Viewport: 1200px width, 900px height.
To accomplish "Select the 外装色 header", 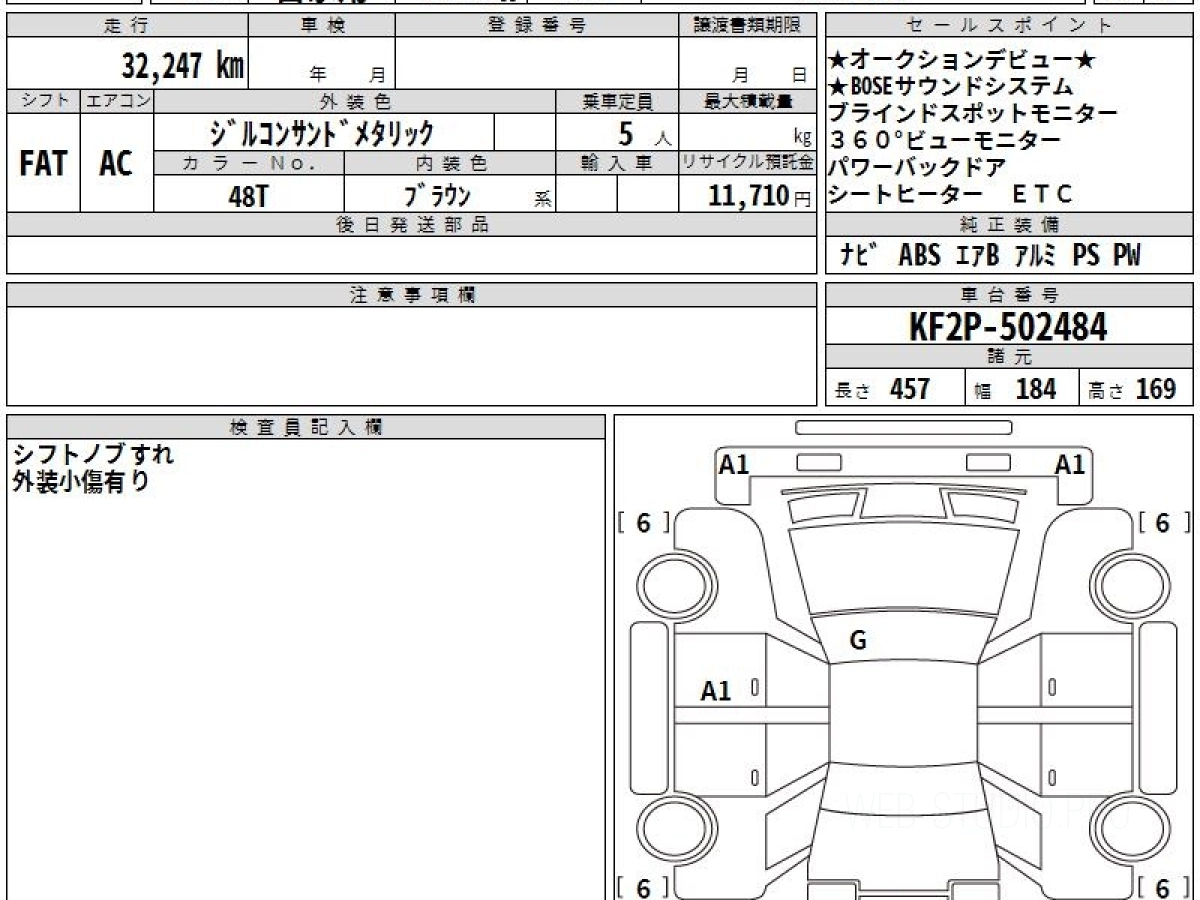I will click(355, 101).
